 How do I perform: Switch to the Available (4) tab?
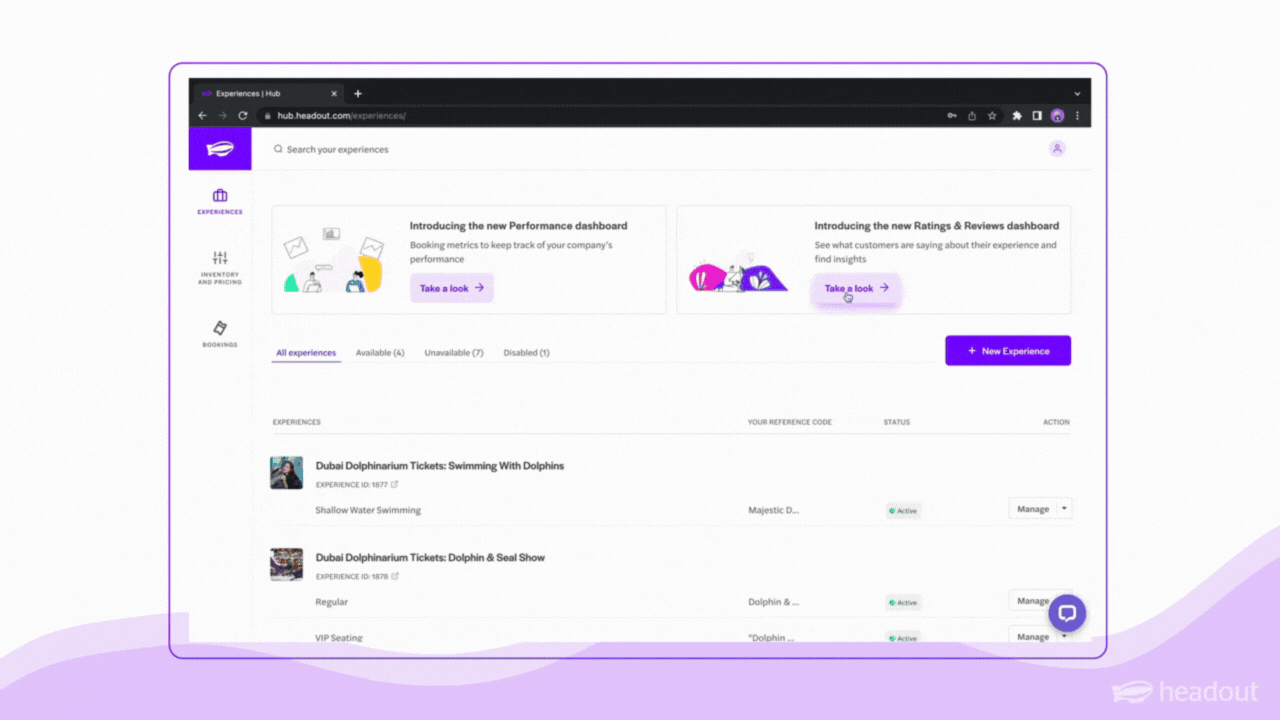[380, 353]
